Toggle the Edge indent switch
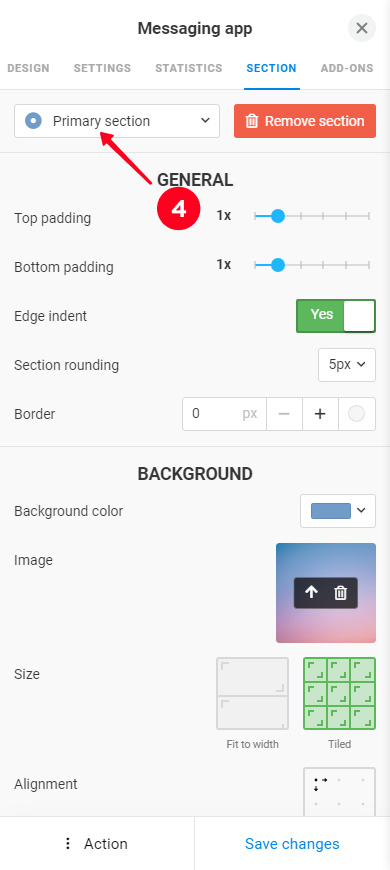 pos(336,316)
